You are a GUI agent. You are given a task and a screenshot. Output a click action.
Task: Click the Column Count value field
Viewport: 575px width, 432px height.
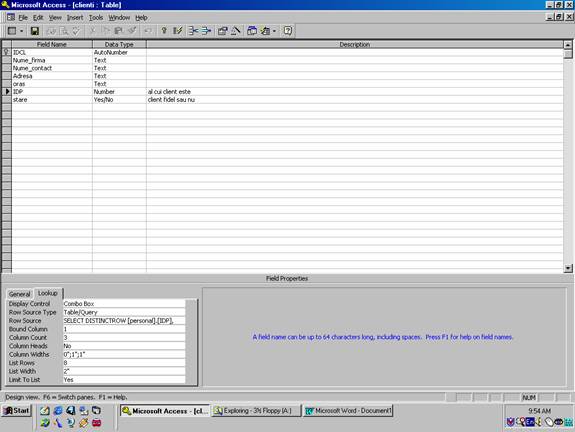pyautogui.click(x=124, y=338)
